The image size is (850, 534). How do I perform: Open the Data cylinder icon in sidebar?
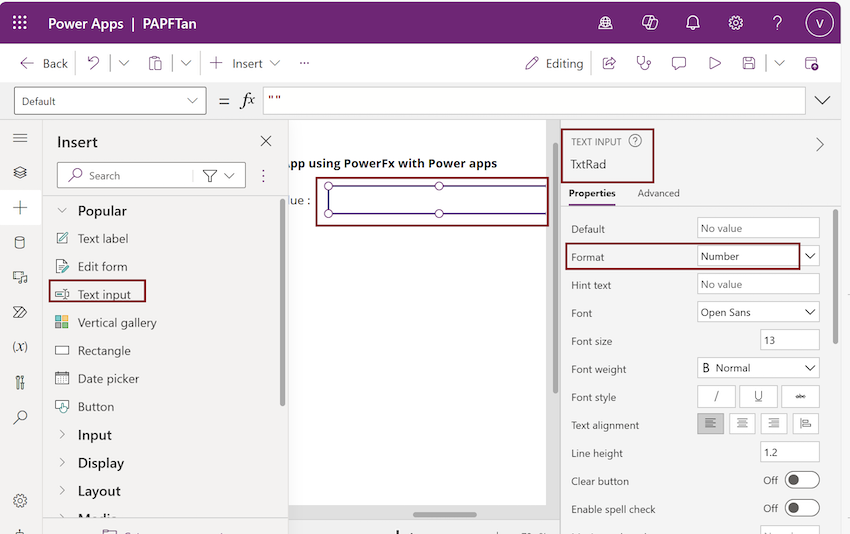tap(20, 242)
